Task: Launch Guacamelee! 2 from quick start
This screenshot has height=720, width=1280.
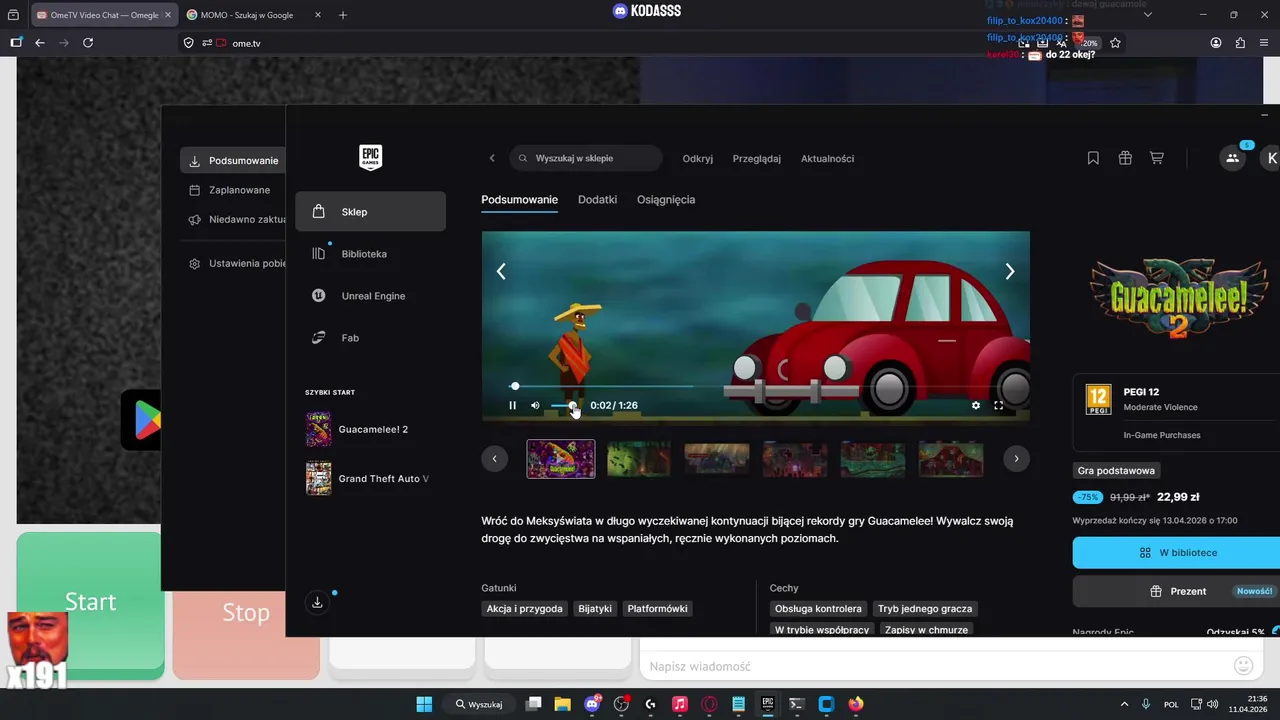Action: point(370,429)
